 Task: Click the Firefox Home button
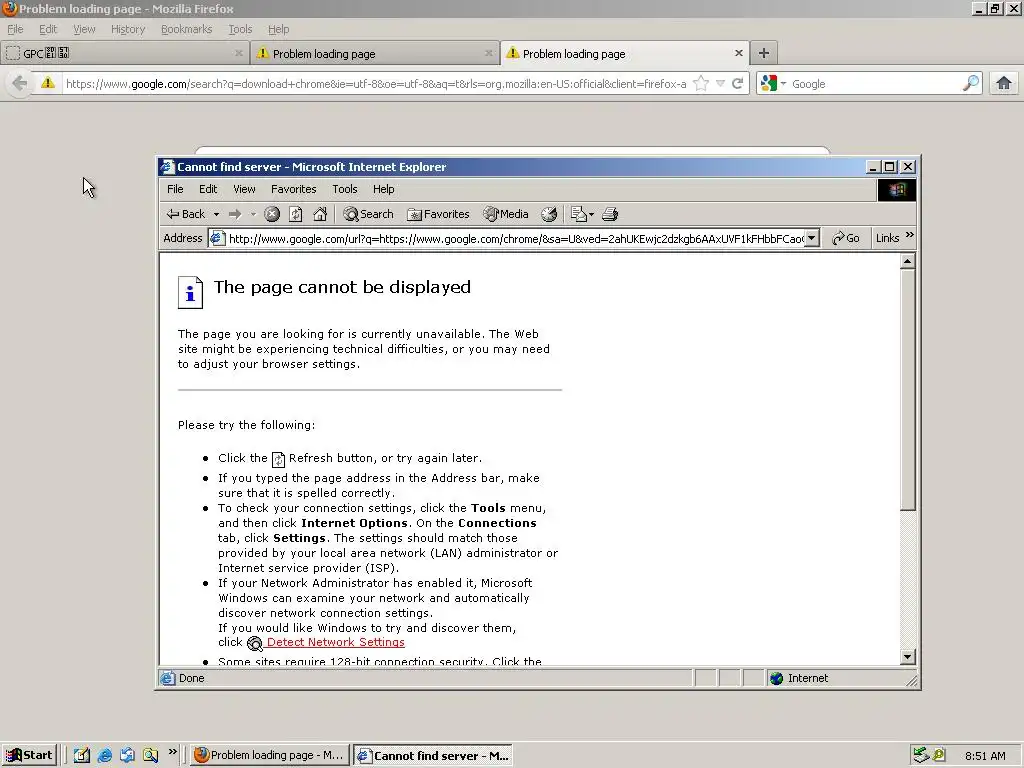point(1004,83)
